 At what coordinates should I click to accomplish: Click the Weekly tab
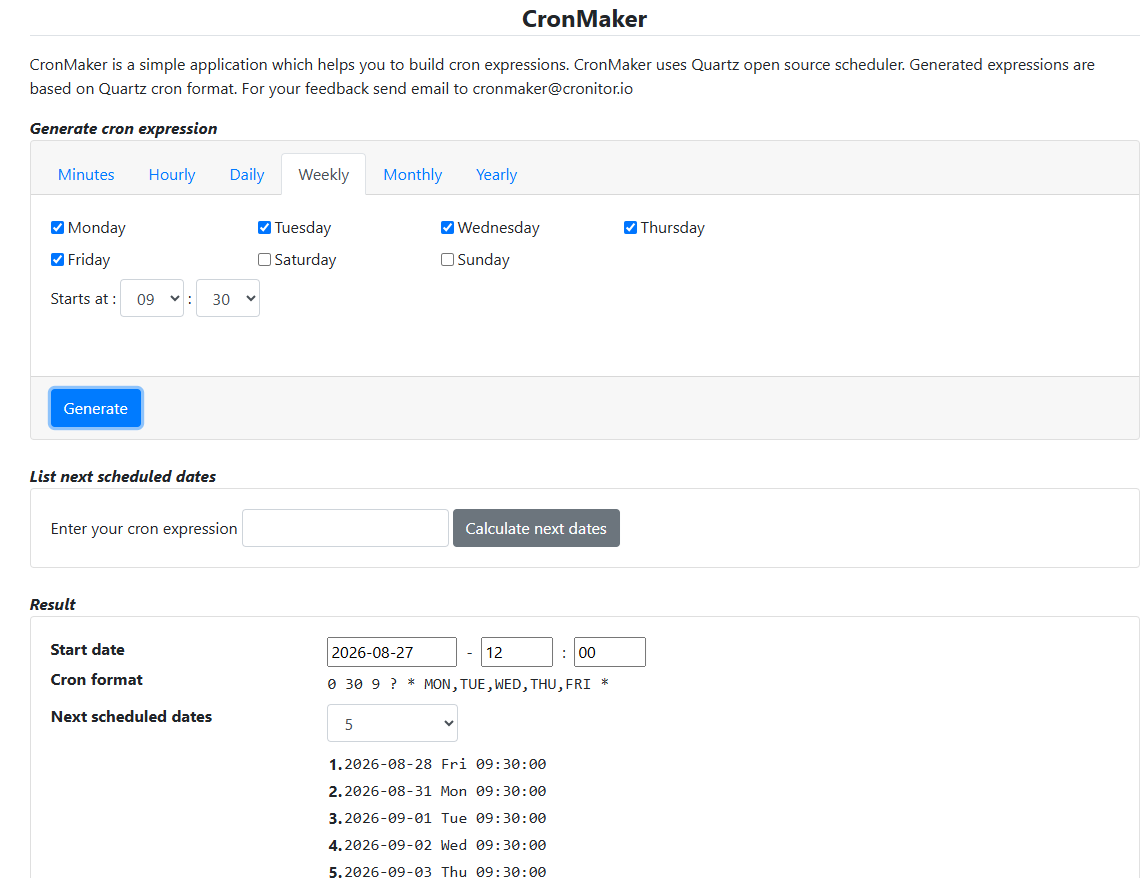pyautogui.click(x=324, y=174)
